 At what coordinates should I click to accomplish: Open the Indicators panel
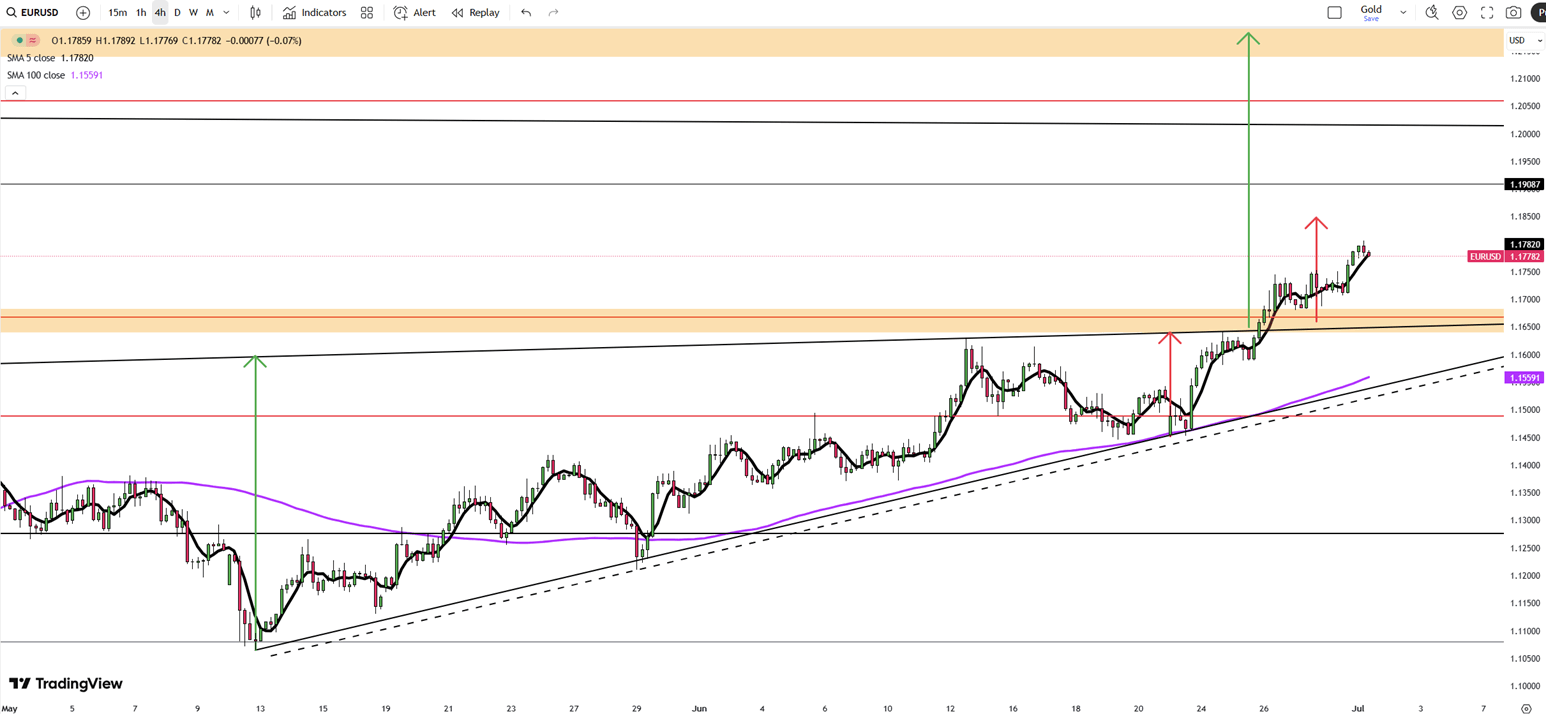click(314, 13)
